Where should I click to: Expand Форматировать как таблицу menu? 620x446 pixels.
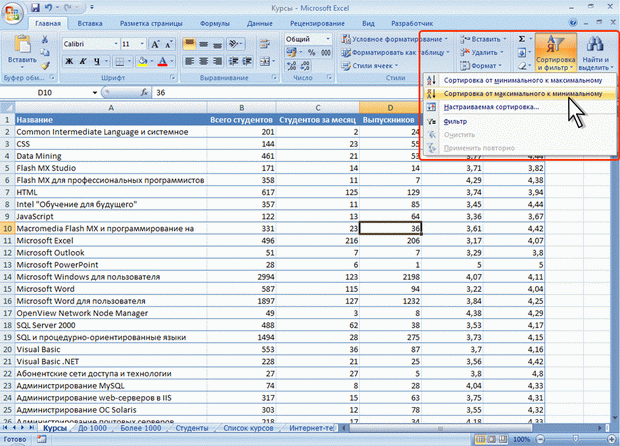coord(396,53)
